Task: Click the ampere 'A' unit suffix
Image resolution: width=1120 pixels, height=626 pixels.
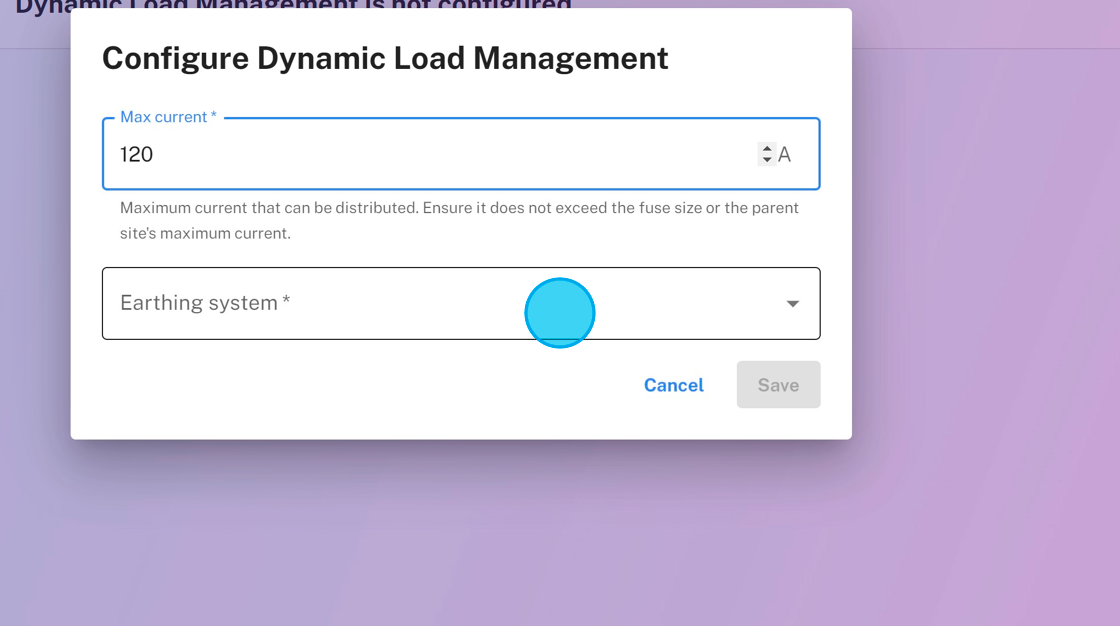Action: point(784,155)
